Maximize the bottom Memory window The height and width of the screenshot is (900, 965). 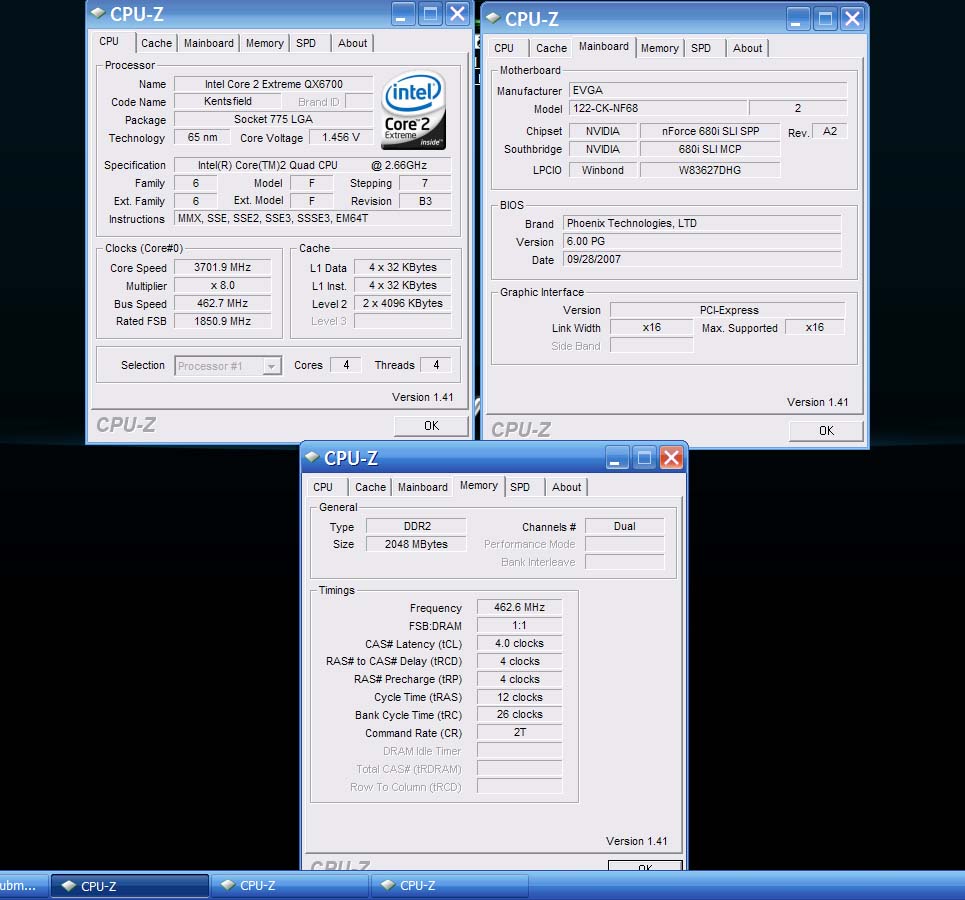click(644, 457)
